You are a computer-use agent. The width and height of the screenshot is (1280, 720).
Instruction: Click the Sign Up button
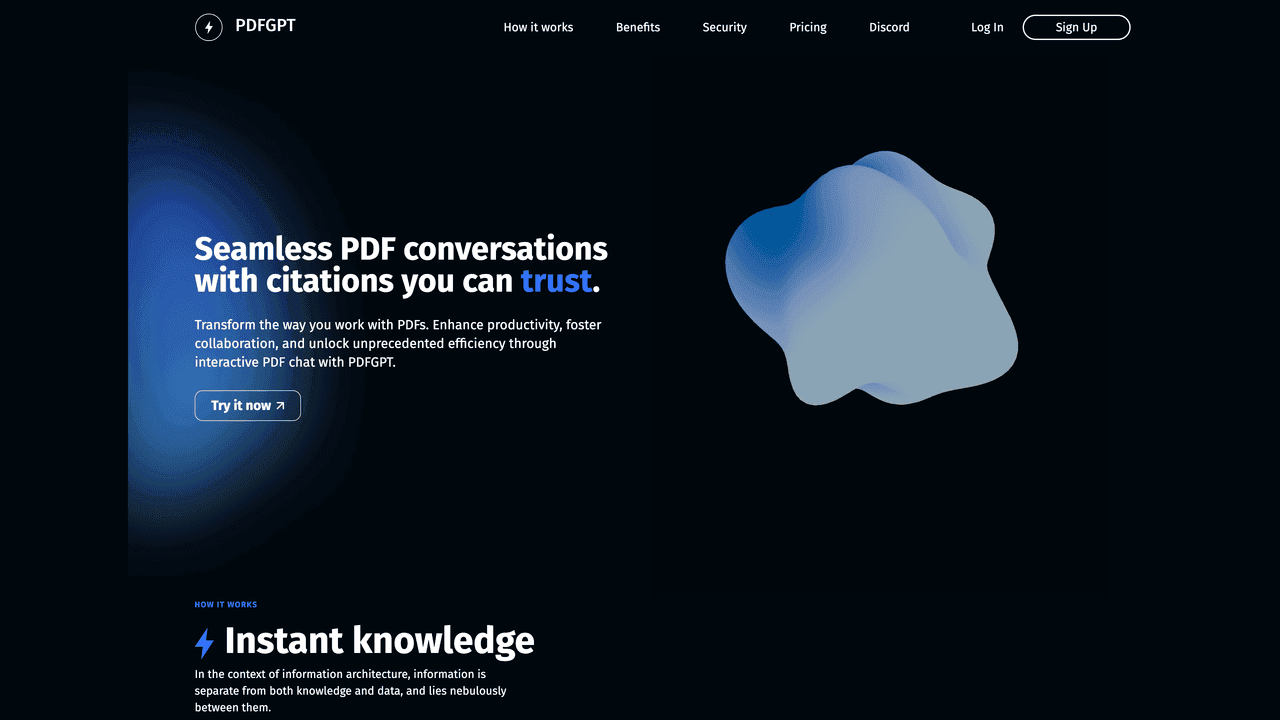pyautogui.click(x=1076, y=27)
